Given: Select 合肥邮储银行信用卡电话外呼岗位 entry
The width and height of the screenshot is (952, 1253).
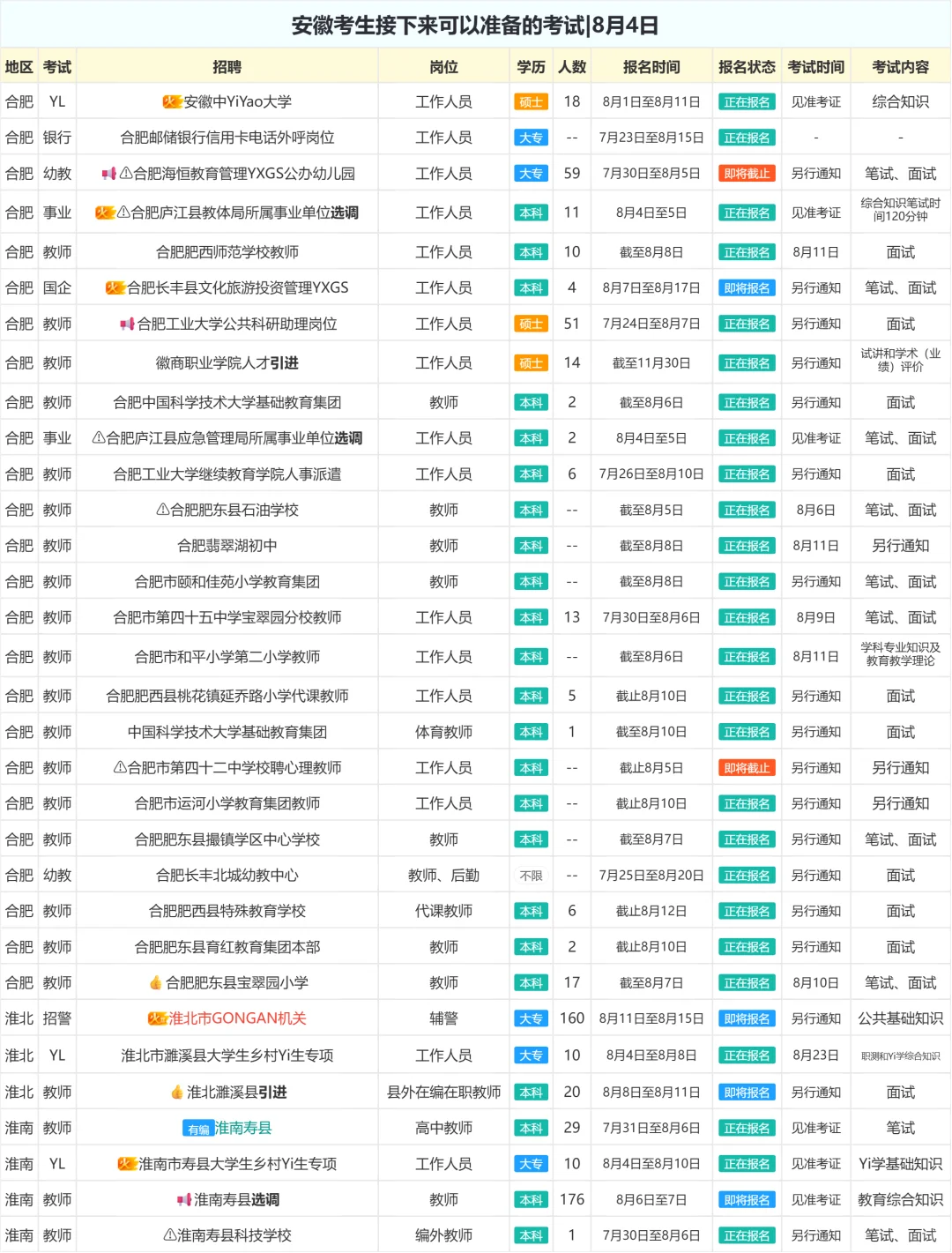Looking at the screenshot, I should [227, 138].
